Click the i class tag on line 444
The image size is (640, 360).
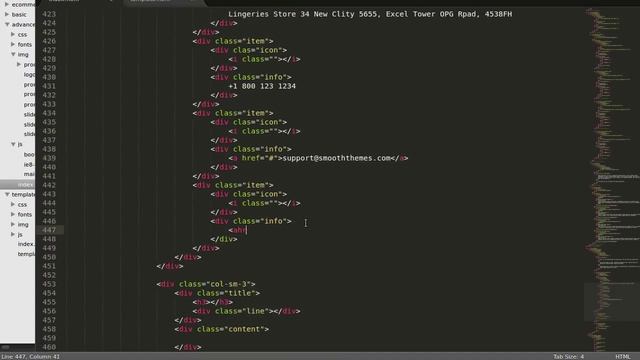coord(264,203)
